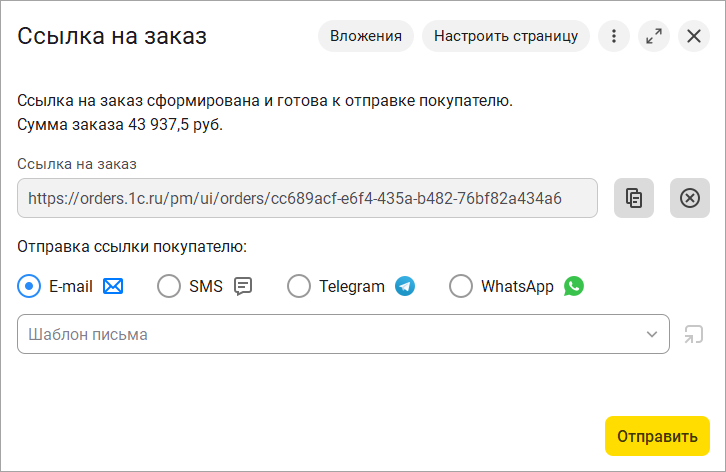This screenshot has height=472, width=726.
Task: Choose the WhatsApp radio option
Action: click(461, 287)
